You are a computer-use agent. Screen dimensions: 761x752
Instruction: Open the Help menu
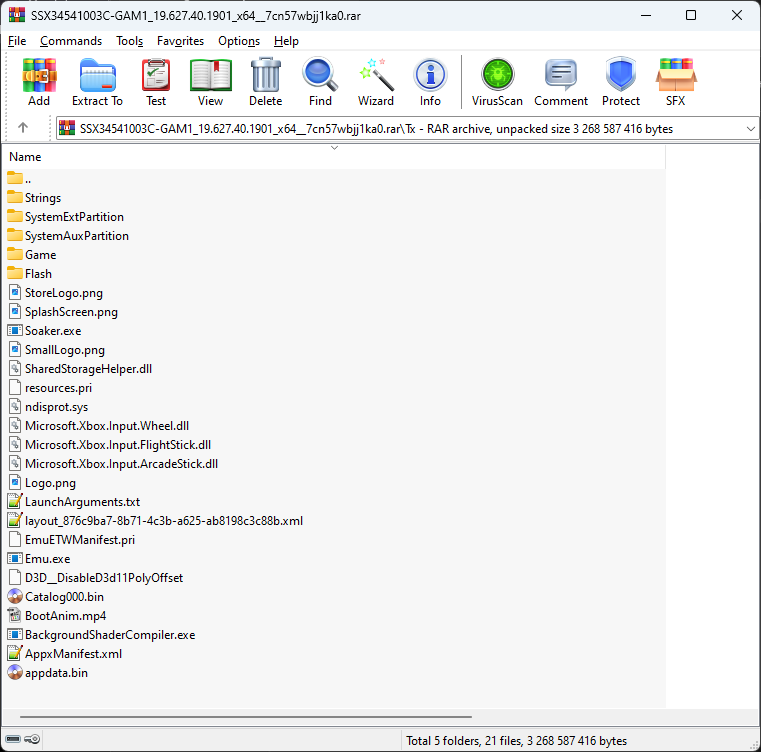click(x=286, y=41)
